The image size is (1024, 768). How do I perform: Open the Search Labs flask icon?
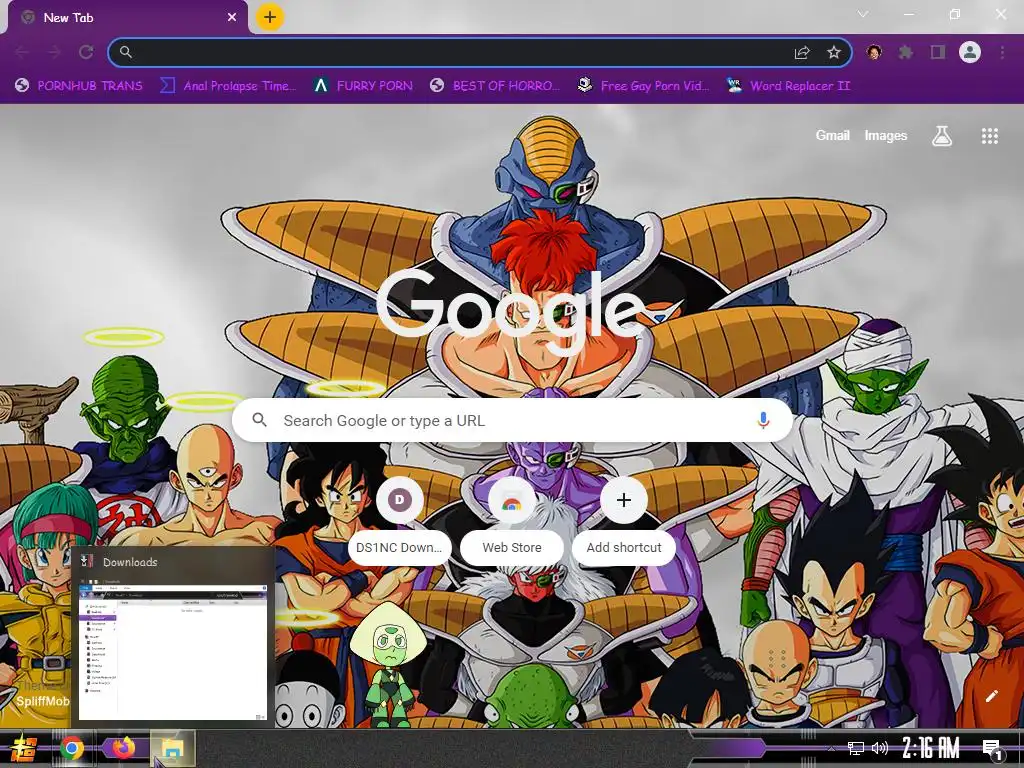point(941,136)
